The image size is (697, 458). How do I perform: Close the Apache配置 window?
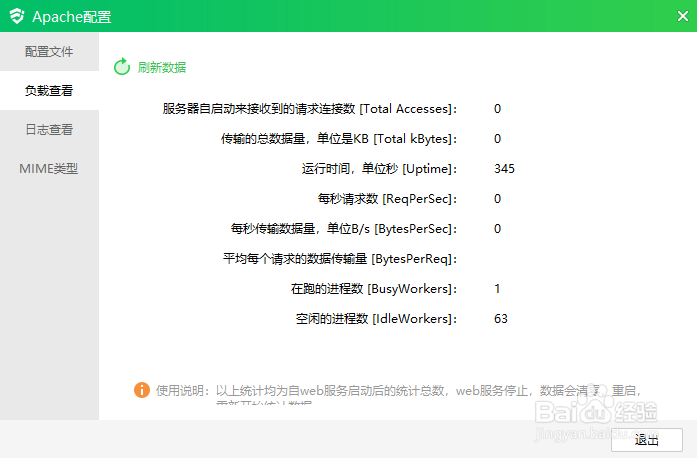tap(683, 16)
